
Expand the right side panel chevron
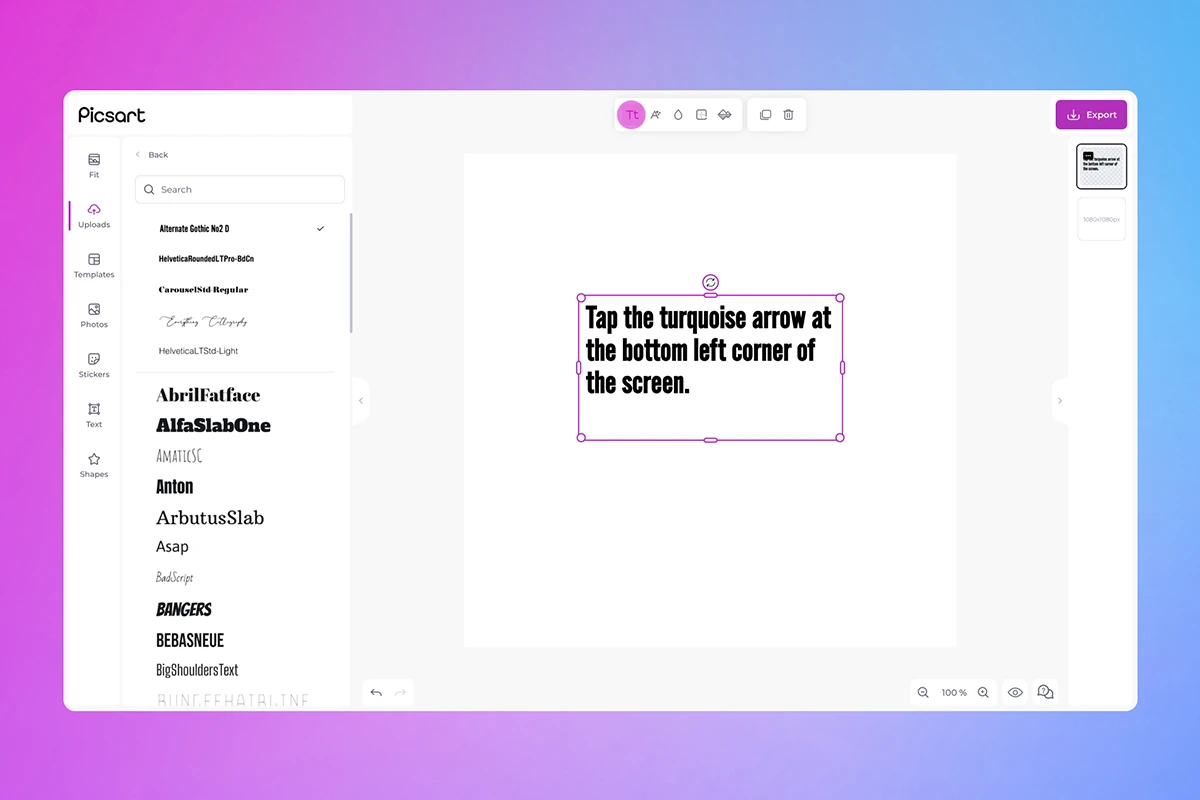[x=1060, y=400]
